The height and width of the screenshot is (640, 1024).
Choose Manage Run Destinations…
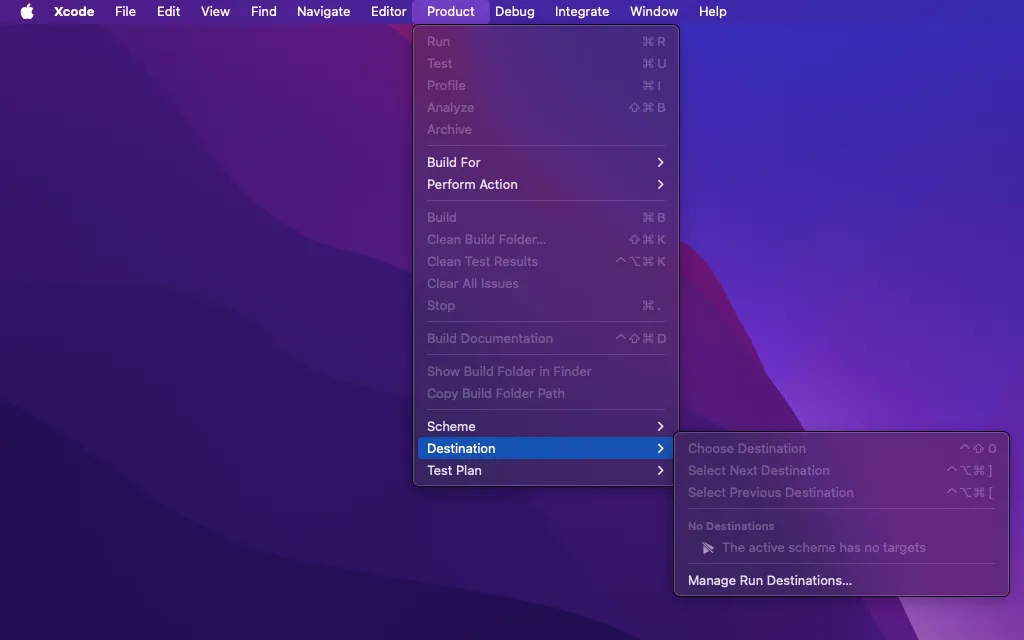coord(841,580)
